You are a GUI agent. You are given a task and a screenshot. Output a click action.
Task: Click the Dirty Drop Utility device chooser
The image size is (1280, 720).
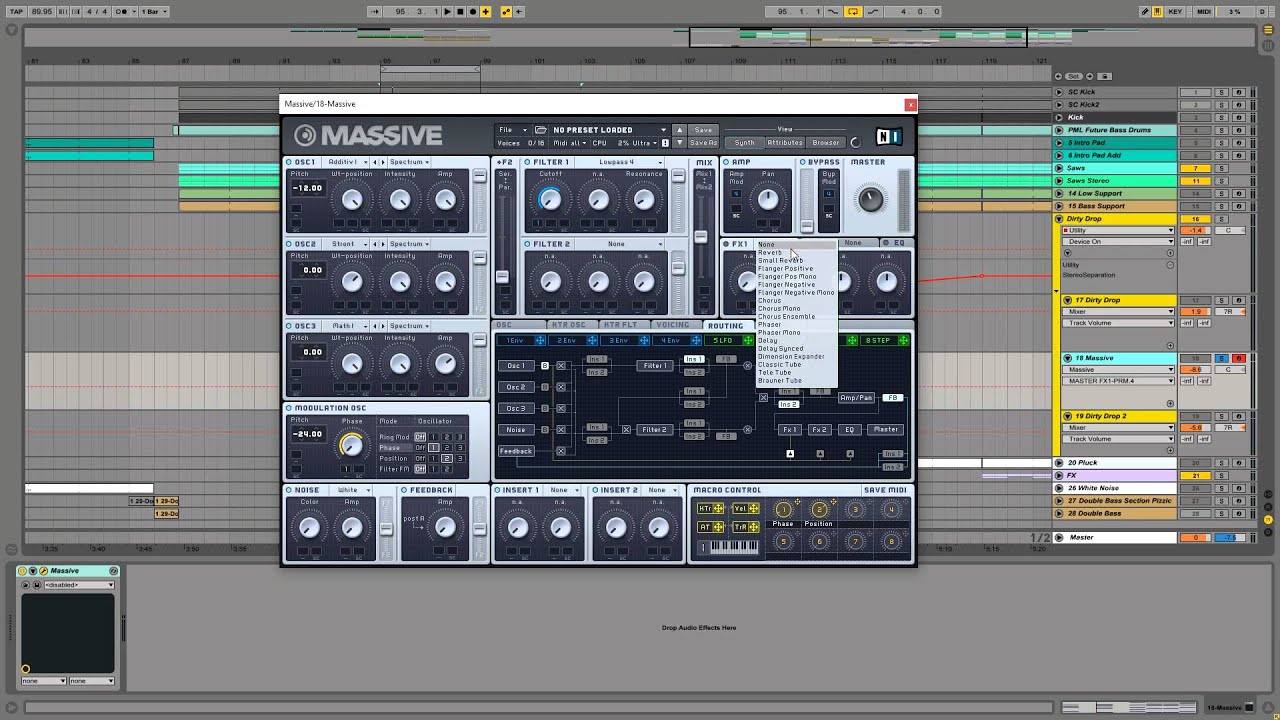1118,231
